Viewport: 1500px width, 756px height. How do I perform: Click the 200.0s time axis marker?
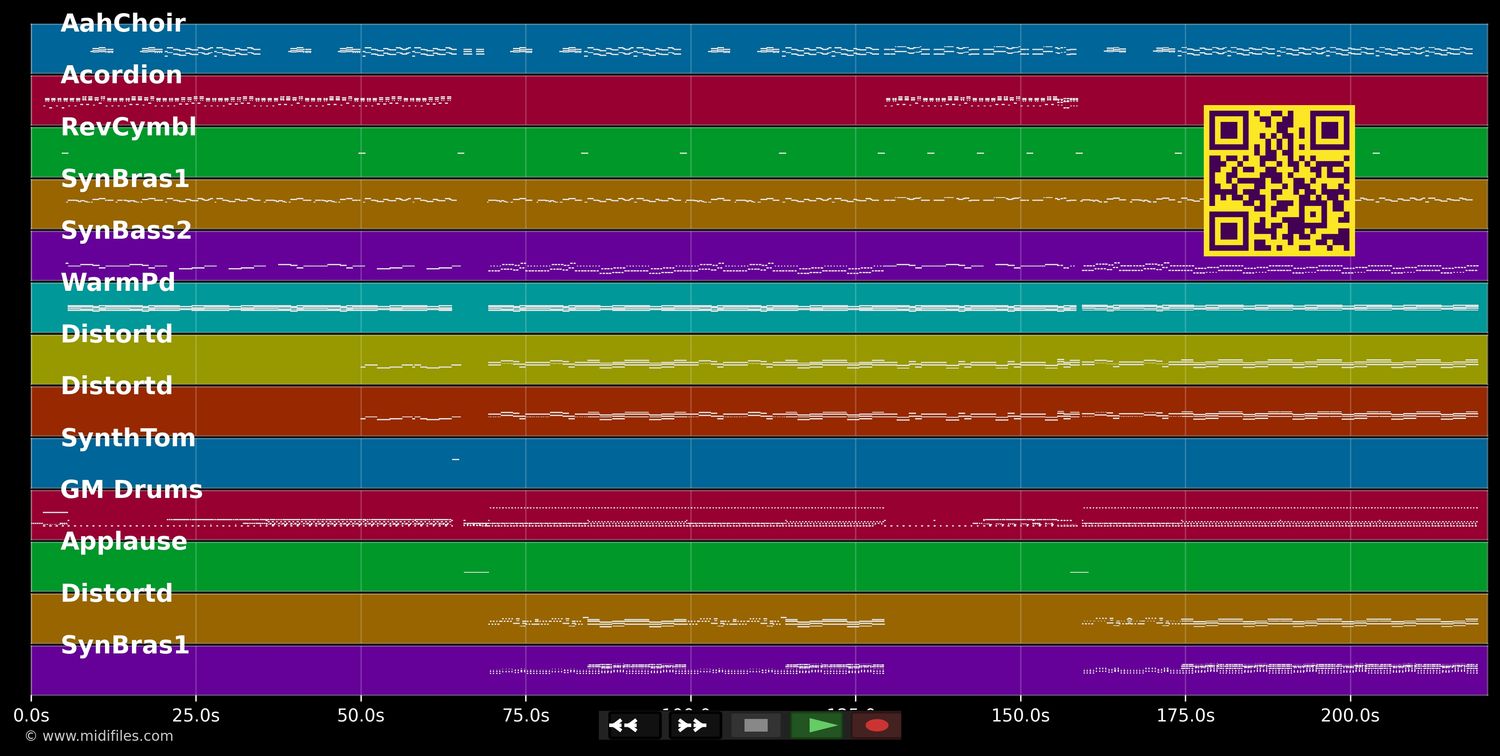pos(1350,715)
